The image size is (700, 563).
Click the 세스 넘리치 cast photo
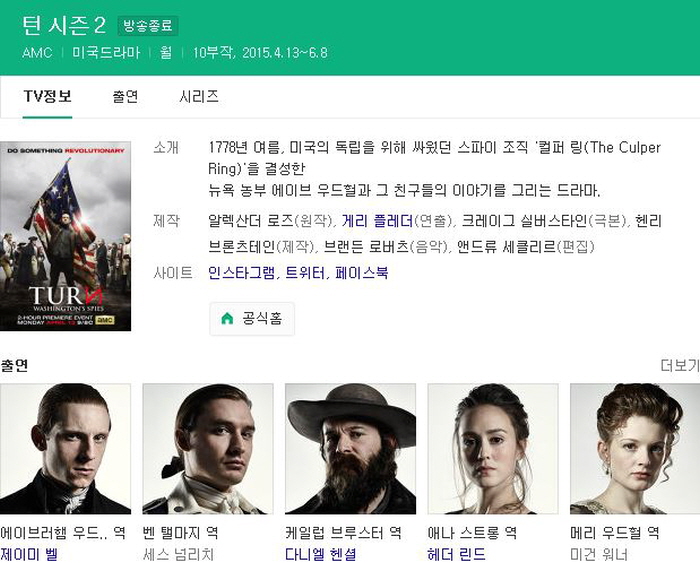[x=208, y=449]
